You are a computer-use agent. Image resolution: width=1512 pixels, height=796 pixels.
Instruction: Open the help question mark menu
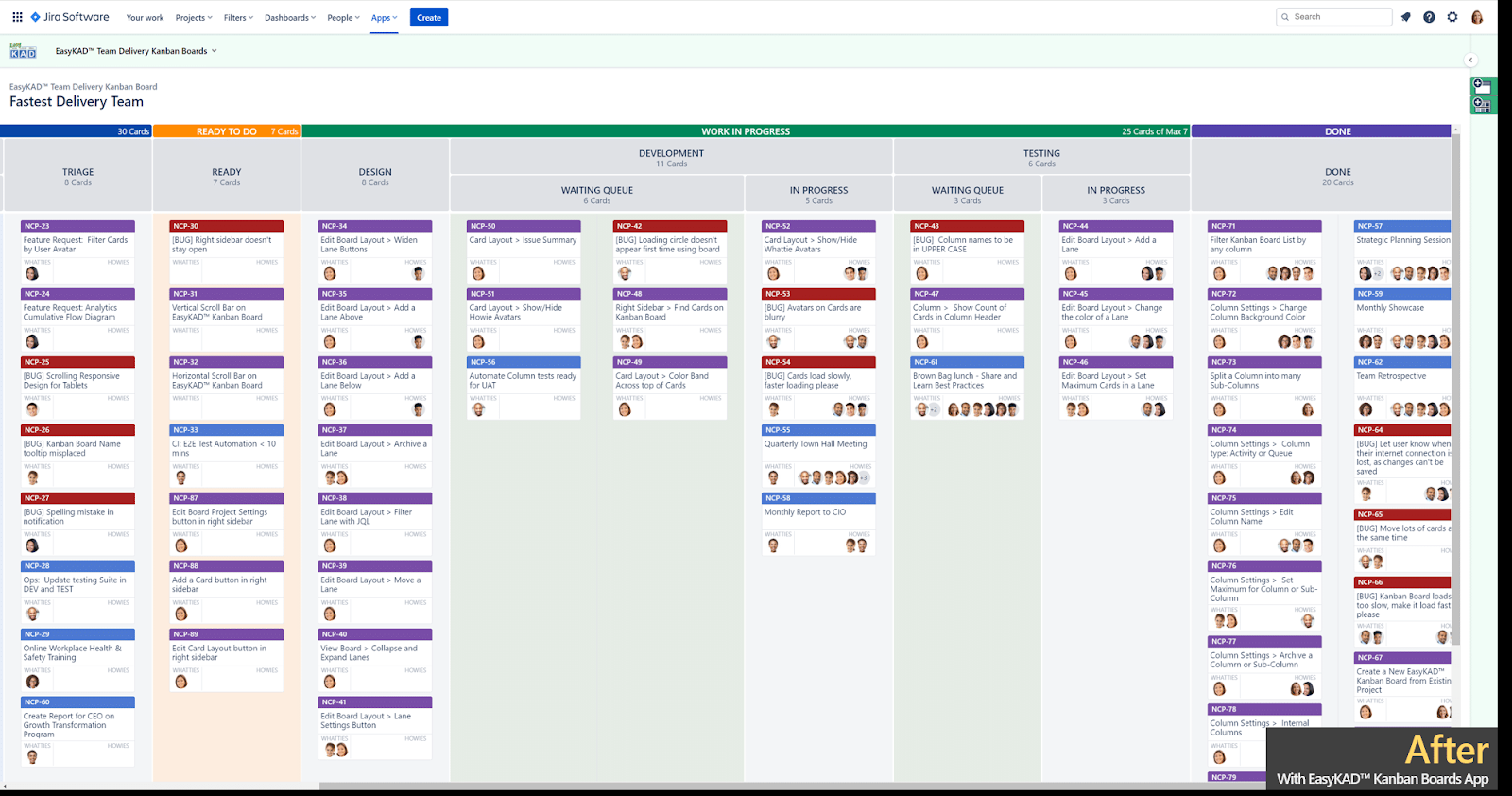click(1429, 17)
